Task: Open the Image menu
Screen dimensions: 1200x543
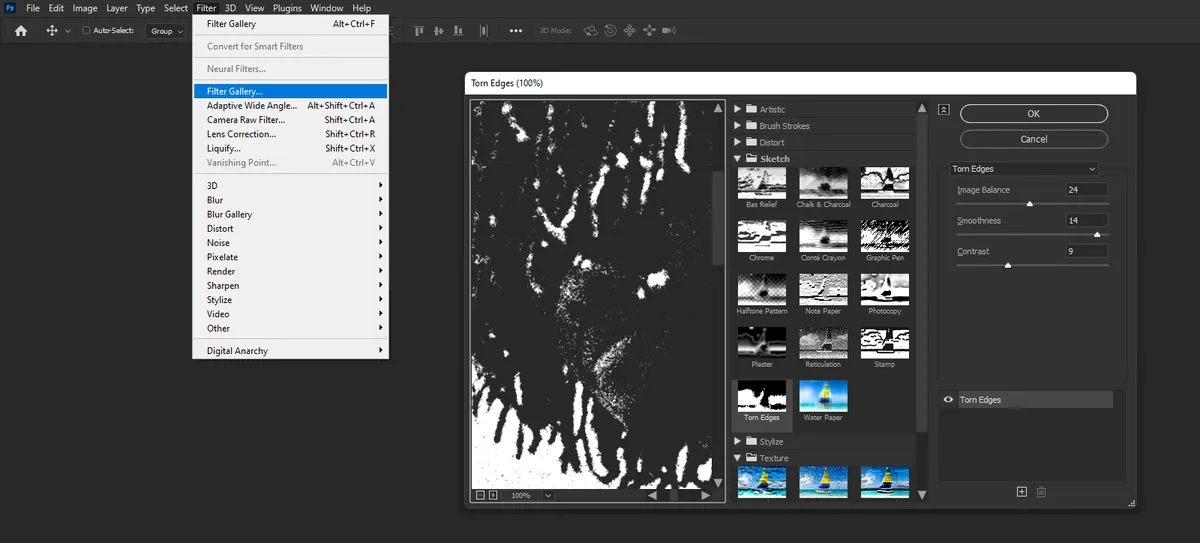Action: click(x=85, y=8)
